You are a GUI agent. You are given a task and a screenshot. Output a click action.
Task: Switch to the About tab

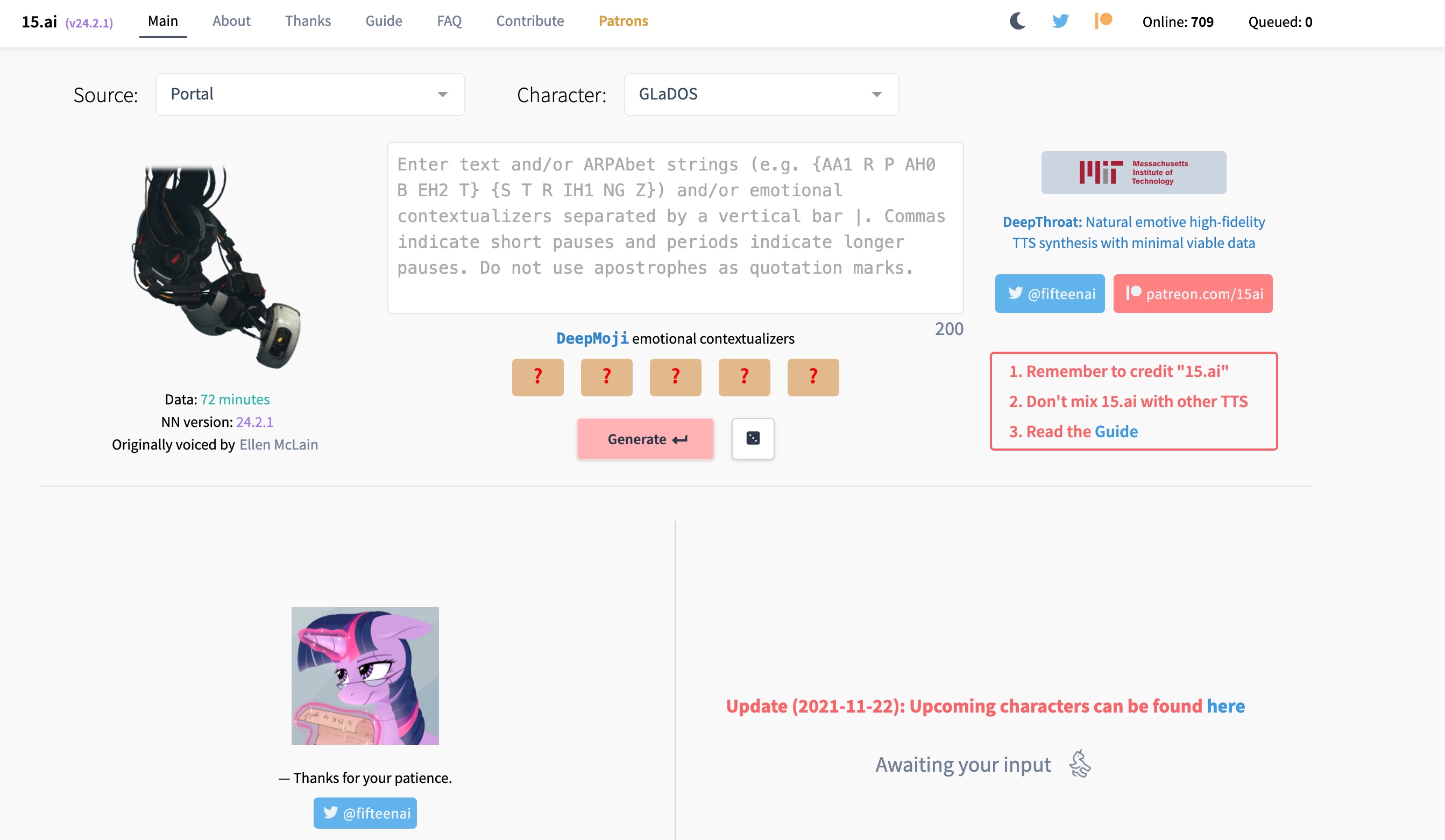pos(231,21)
